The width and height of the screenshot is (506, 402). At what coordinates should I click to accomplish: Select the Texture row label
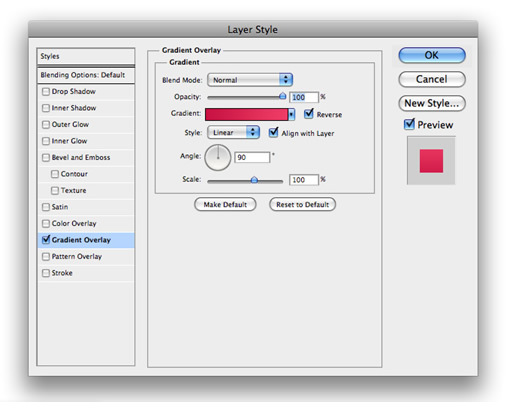pos(73,191)
